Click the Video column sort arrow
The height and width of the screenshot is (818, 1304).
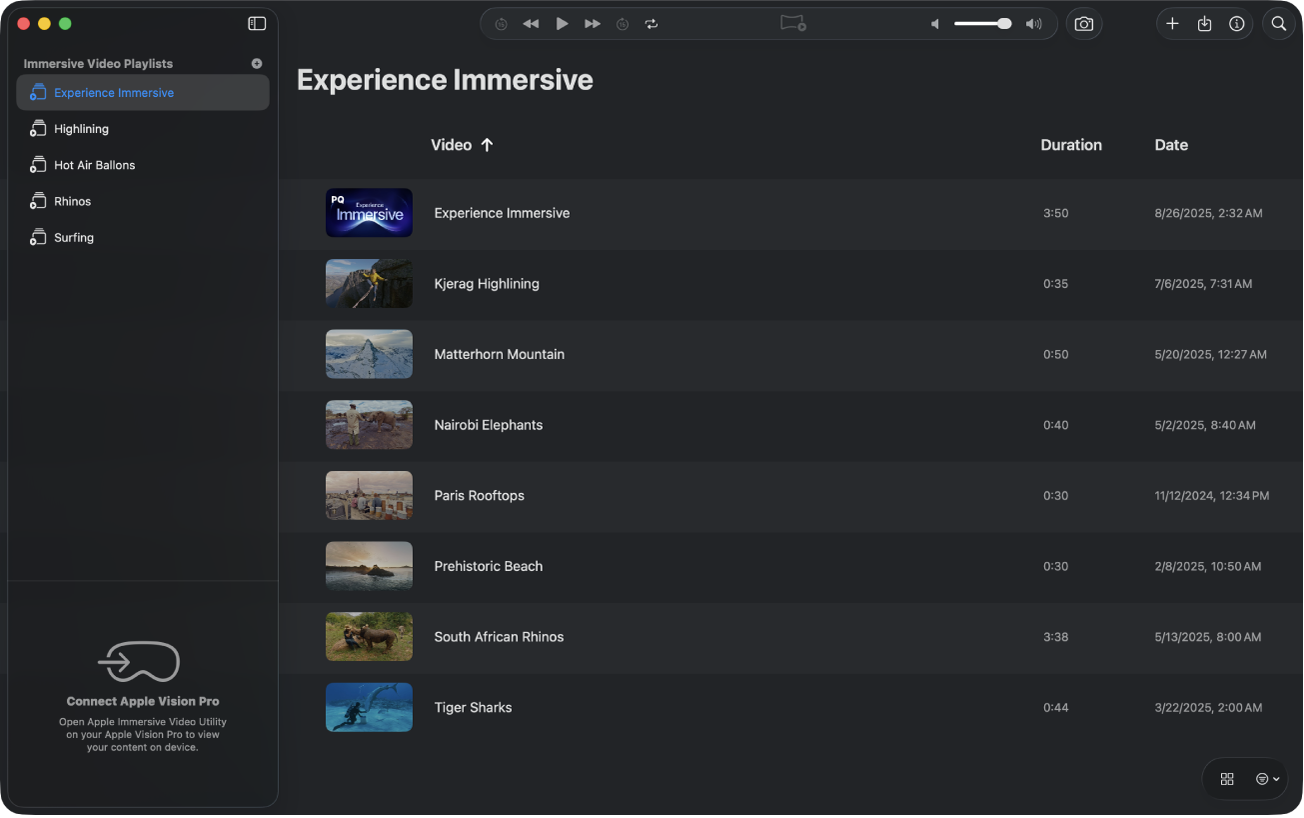pos(488,144)
